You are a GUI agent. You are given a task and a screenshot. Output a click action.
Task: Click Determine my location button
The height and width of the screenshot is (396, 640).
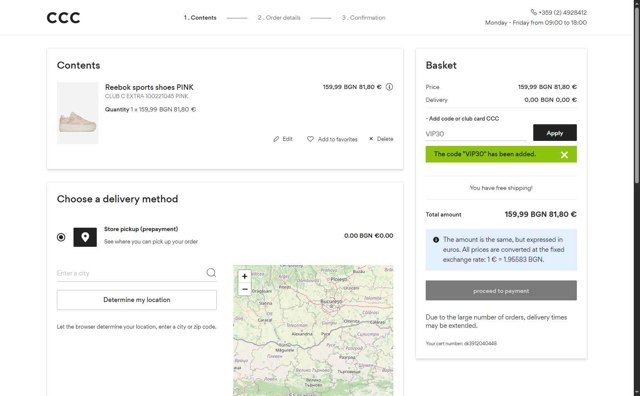point(137,300)
